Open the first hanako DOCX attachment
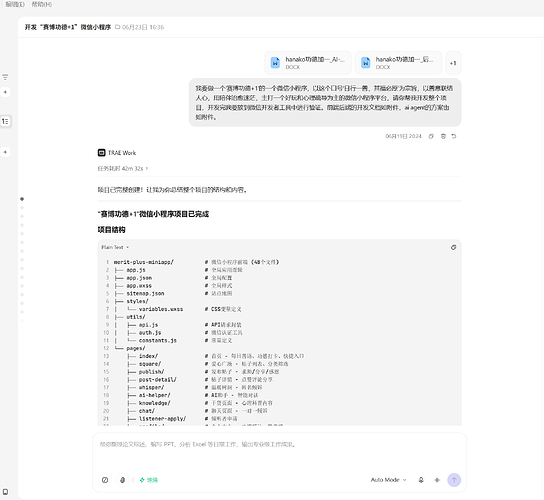 click(308, 63)
